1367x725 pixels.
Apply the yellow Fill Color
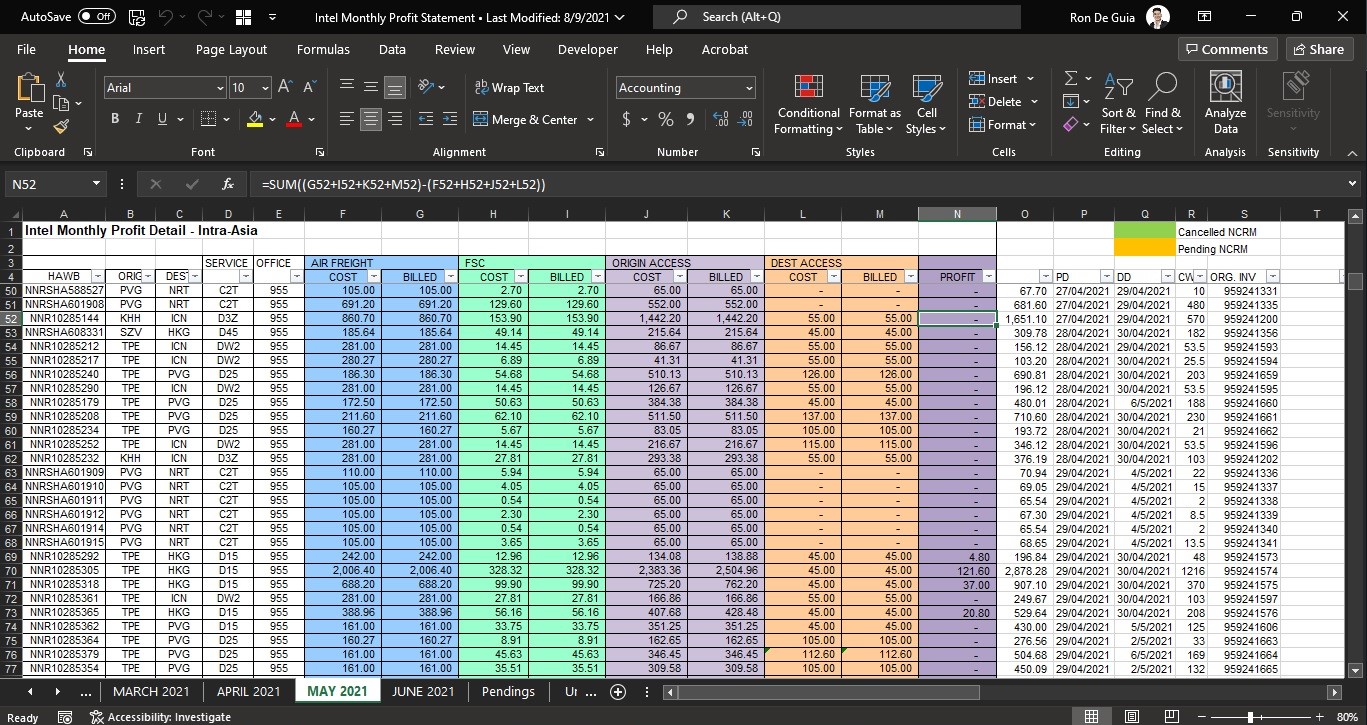(x=254, y=119)
